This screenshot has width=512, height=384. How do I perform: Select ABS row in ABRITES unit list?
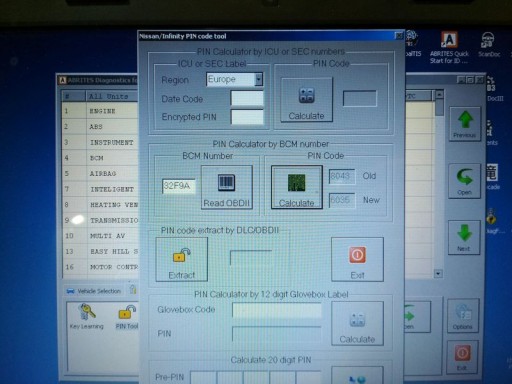coord(100,127)
